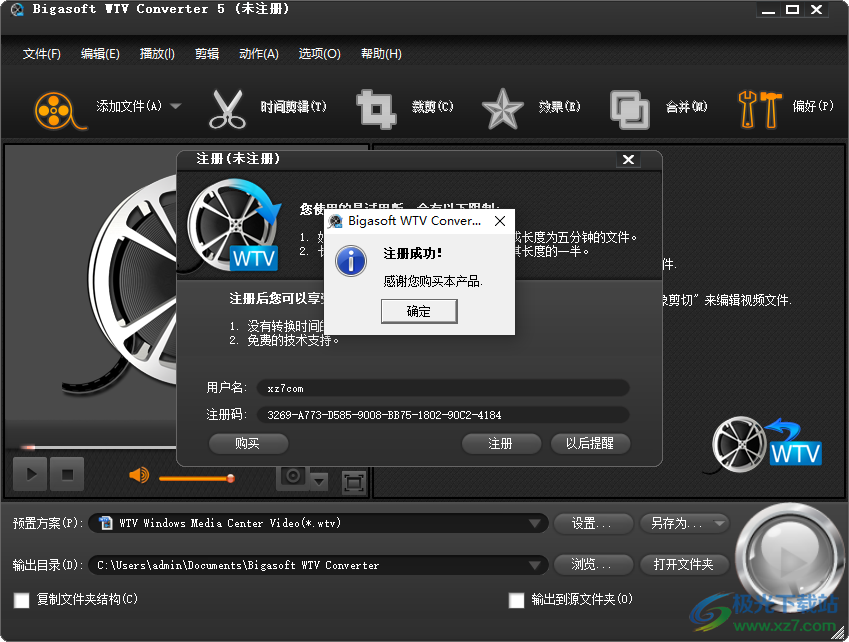The image size is (849, 642).
Task: Open the 编辑(E) menu
Action: tap(100, 54)
